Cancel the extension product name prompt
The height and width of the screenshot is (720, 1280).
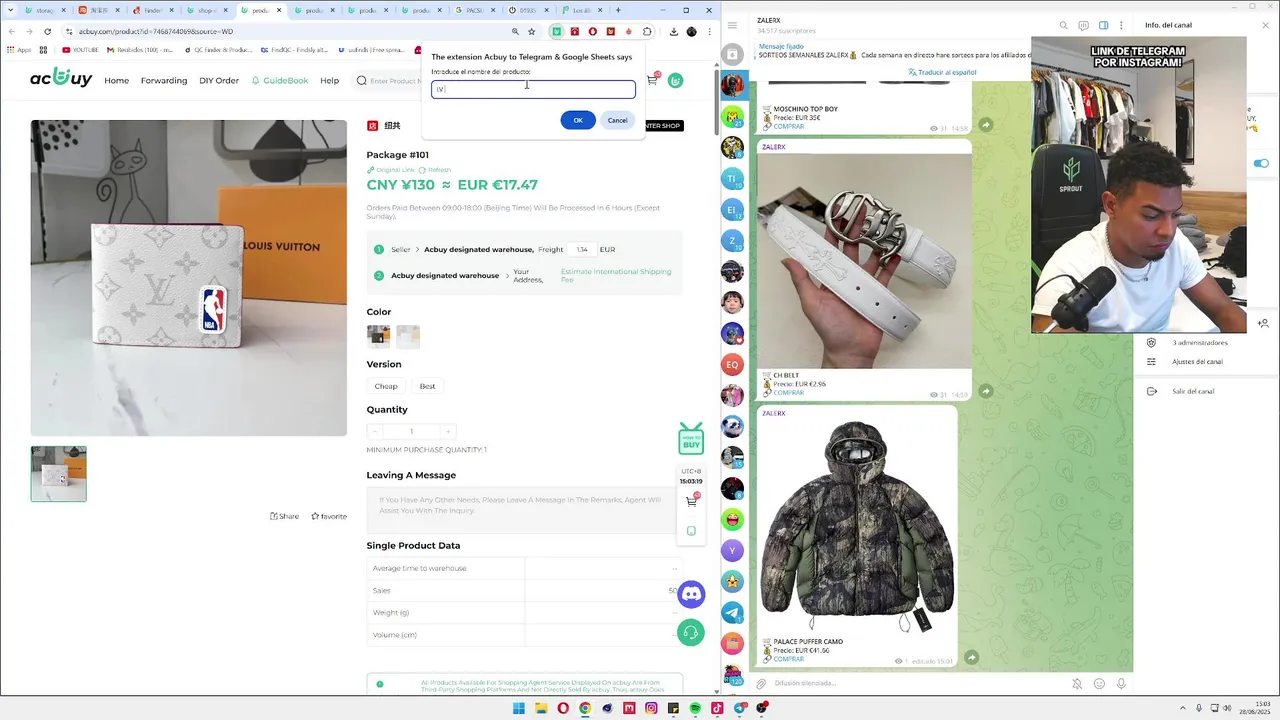617,120
